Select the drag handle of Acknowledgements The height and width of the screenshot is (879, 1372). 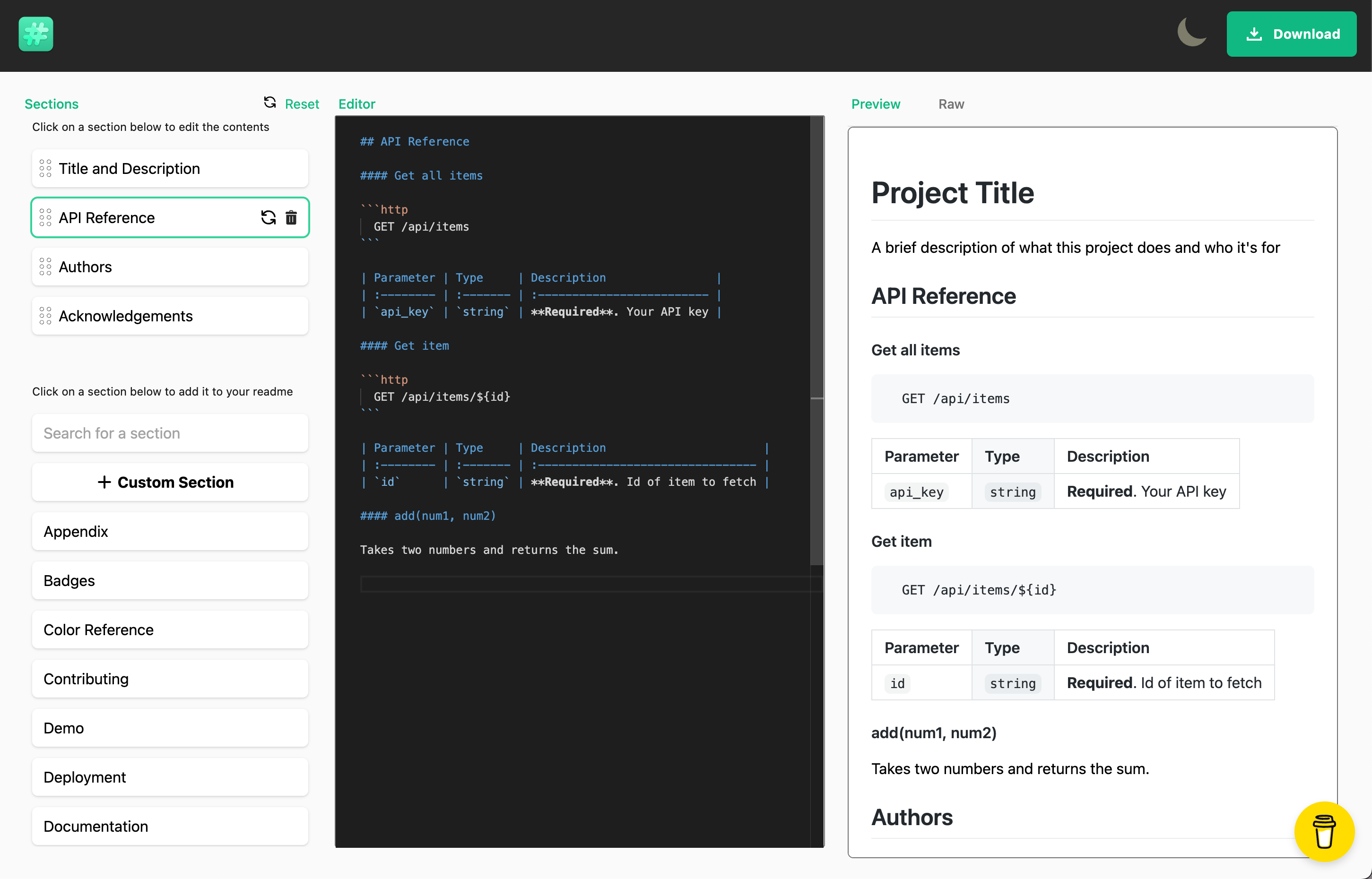click(46, 316)
